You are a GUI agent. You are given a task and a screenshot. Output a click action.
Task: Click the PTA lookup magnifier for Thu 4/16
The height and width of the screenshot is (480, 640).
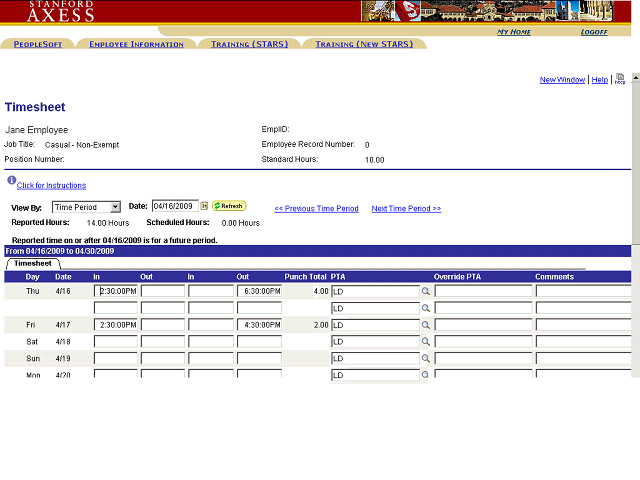click(425, 292)
